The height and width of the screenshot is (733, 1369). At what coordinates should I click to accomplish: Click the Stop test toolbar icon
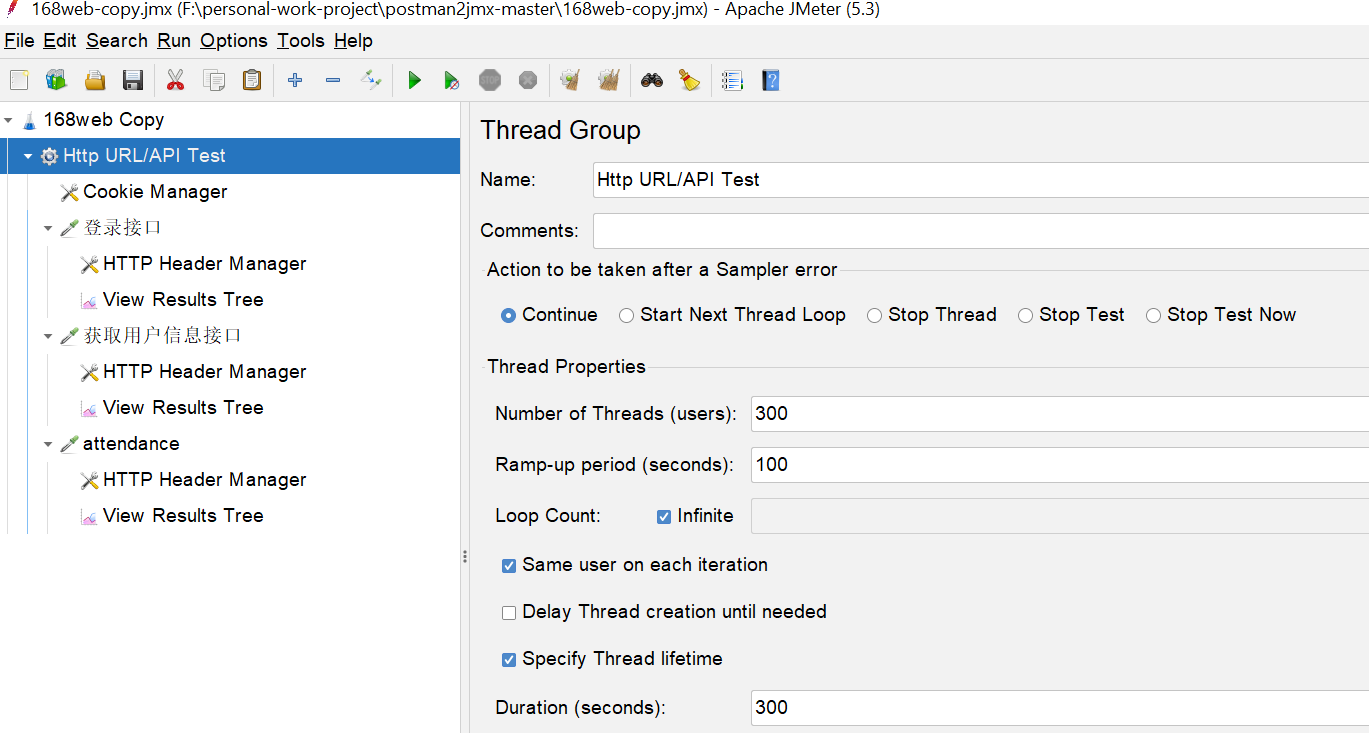tap(490, 80)
